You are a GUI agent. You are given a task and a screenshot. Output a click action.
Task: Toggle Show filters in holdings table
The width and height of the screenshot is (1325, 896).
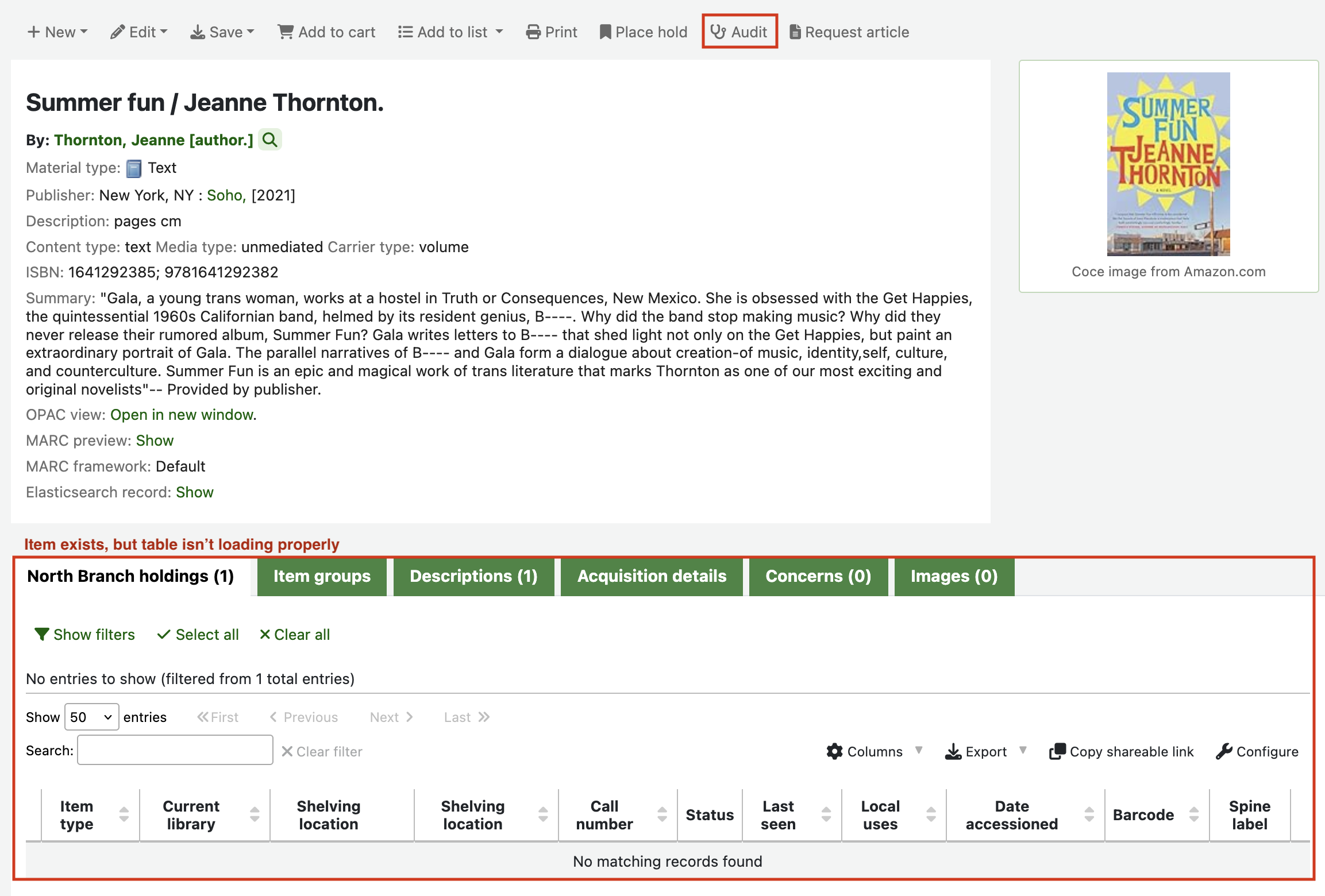(84, 635)
